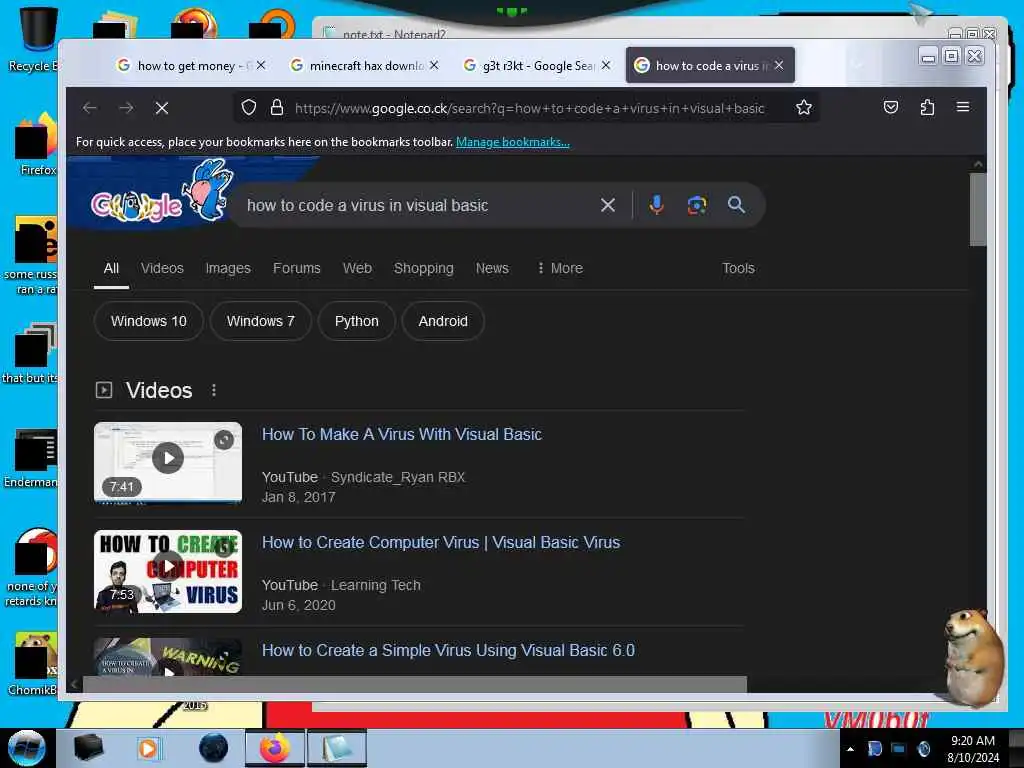Select the News results tab
This screenshot has width=1024, height=768.
coord(492,268)
